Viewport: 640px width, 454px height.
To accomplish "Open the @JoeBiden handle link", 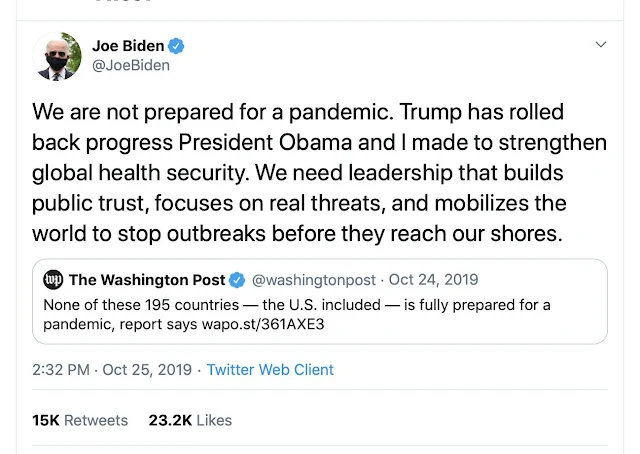I will (131, 65).
